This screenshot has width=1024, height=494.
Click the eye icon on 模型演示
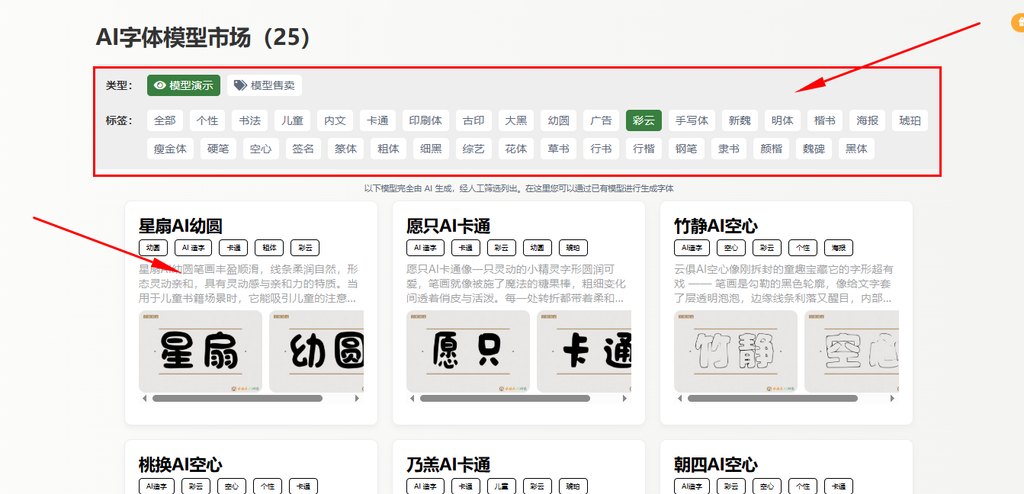160,86
